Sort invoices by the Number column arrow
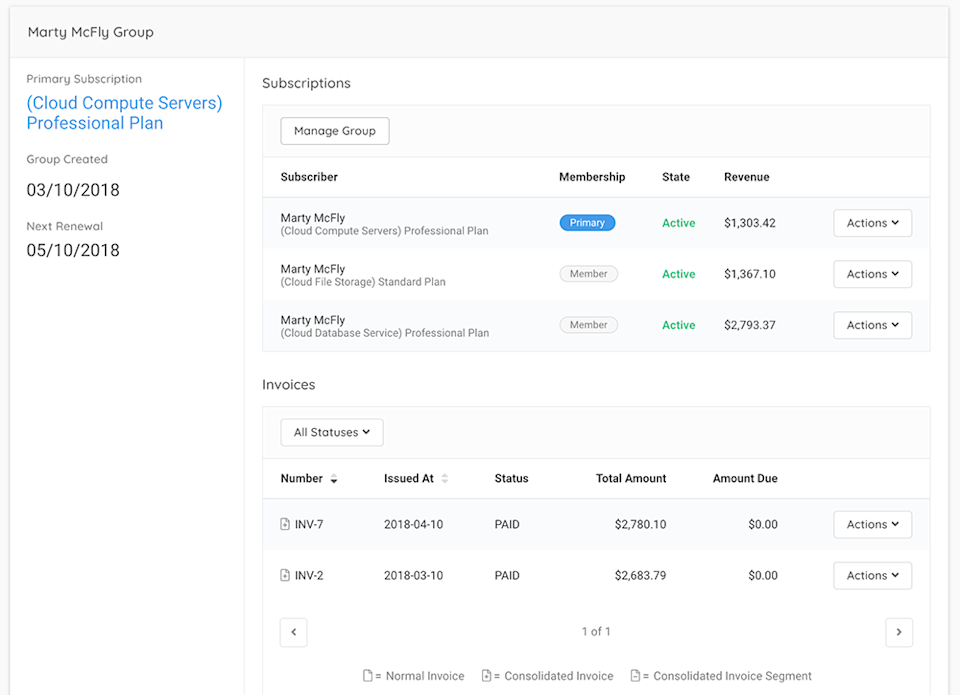 pyautogui.click(x=334, y=480)
